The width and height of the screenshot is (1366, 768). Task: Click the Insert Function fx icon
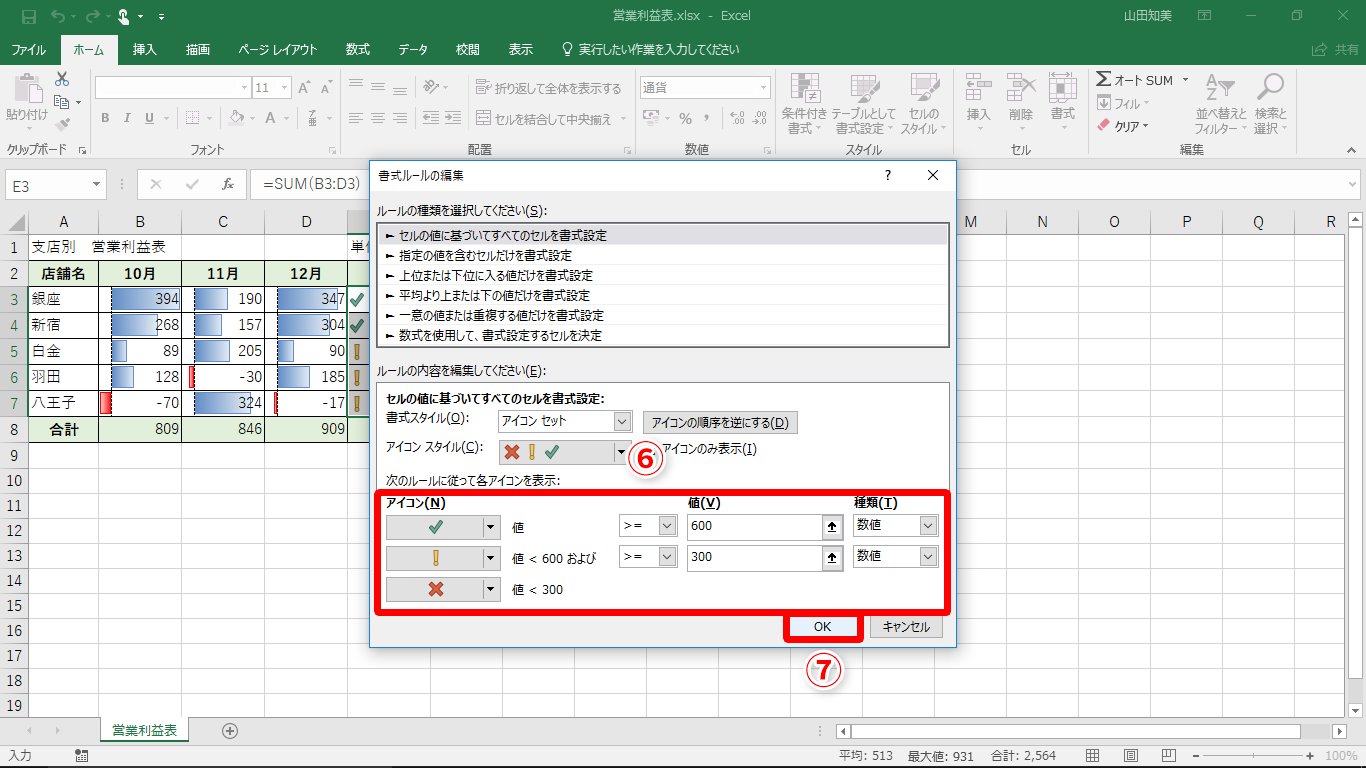coord(228,184)
